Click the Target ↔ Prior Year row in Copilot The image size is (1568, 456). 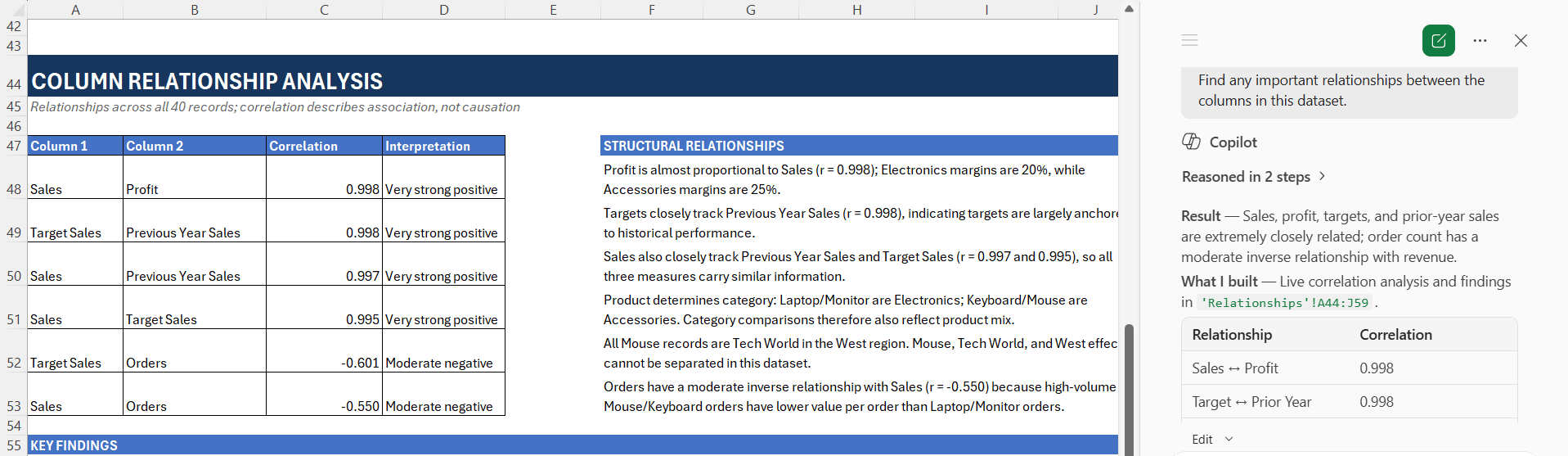point(1349,402)
